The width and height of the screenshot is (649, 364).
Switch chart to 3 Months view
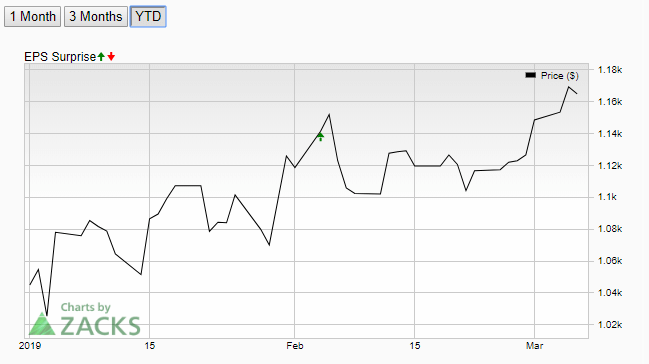(x=96, y=17)
